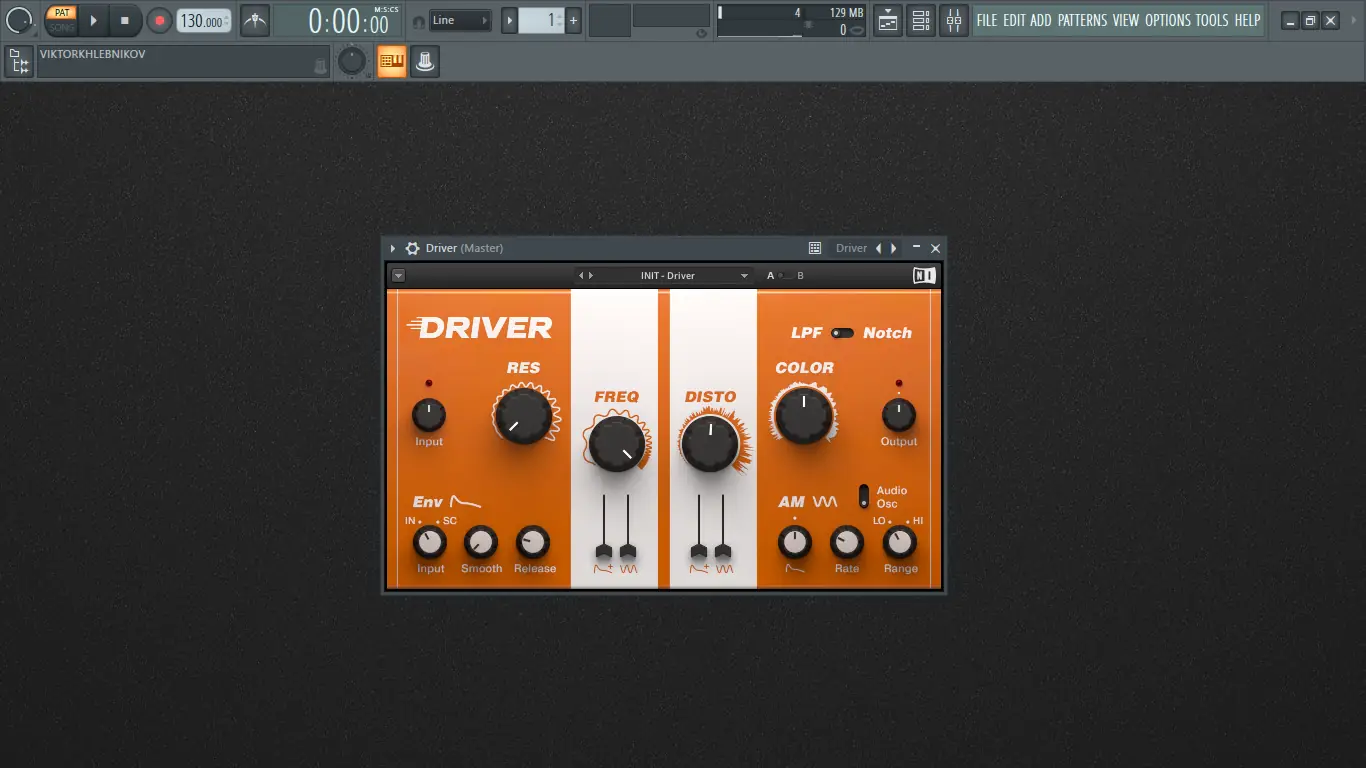Click the 130.000 tempo field
Screen dimensions: 1366x768
click(x=204, y=20)
